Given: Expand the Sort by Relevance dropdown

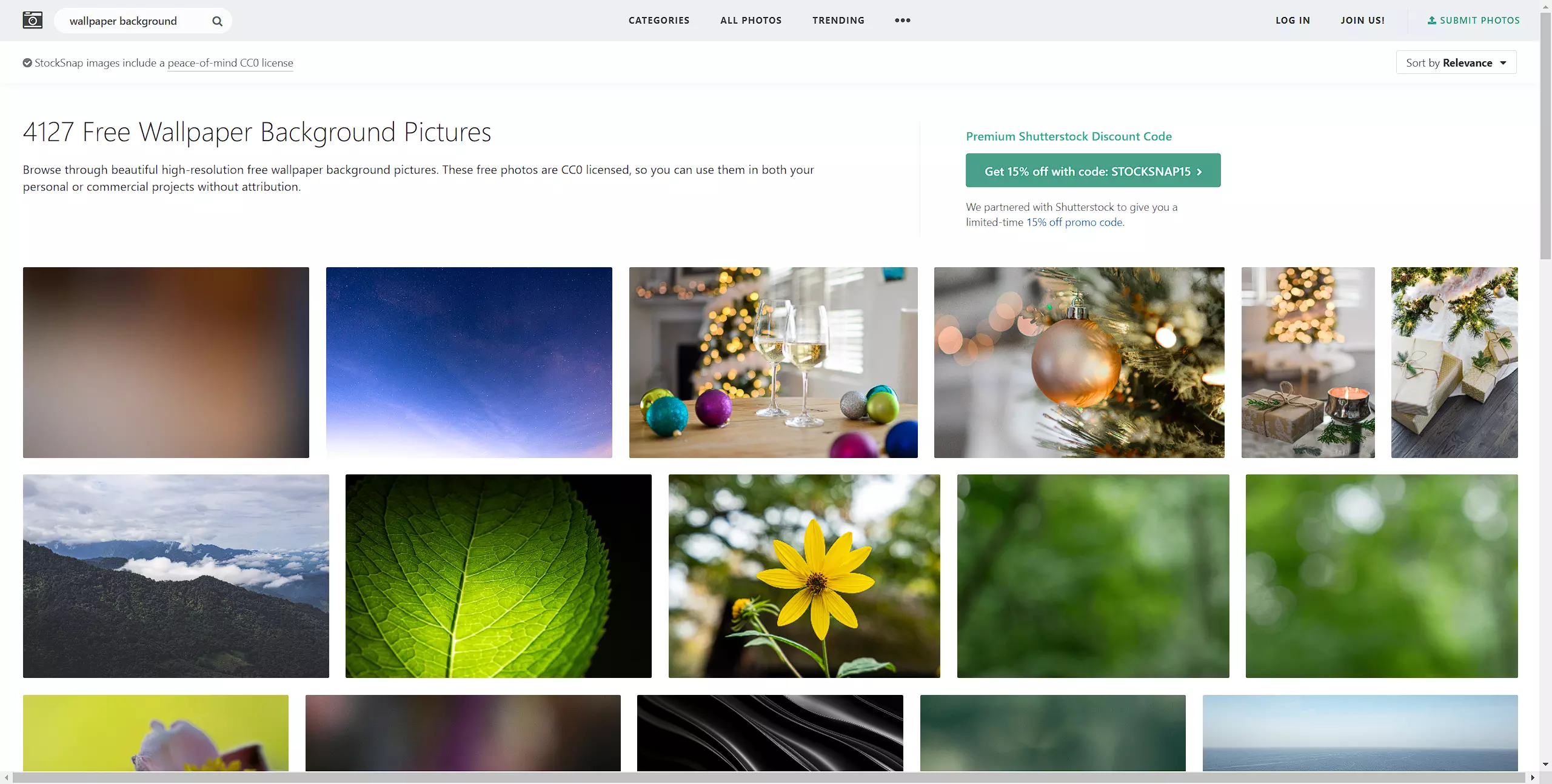Looking at the screenshot, I should tap(1456, 63).
